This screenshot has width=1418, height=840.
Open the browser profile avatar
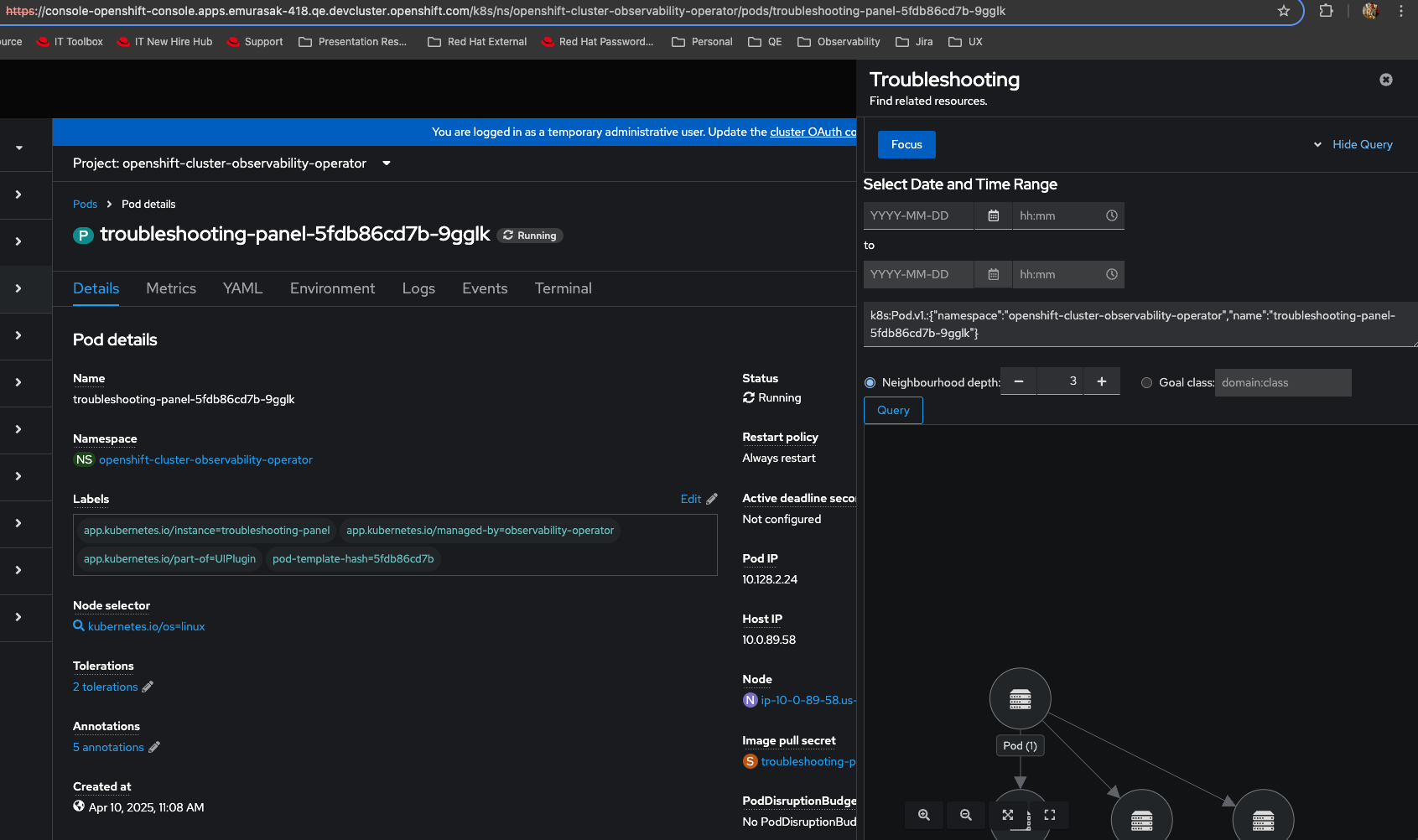point(1370,11)
